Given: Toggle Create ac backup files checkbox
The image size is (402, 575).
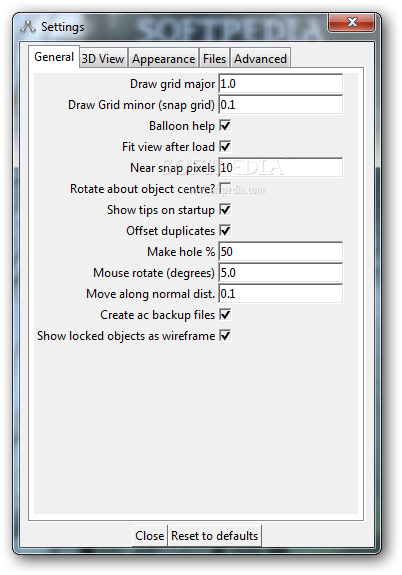Looking at the screenshot, I should pyautogui.click(x=225, y=315).
